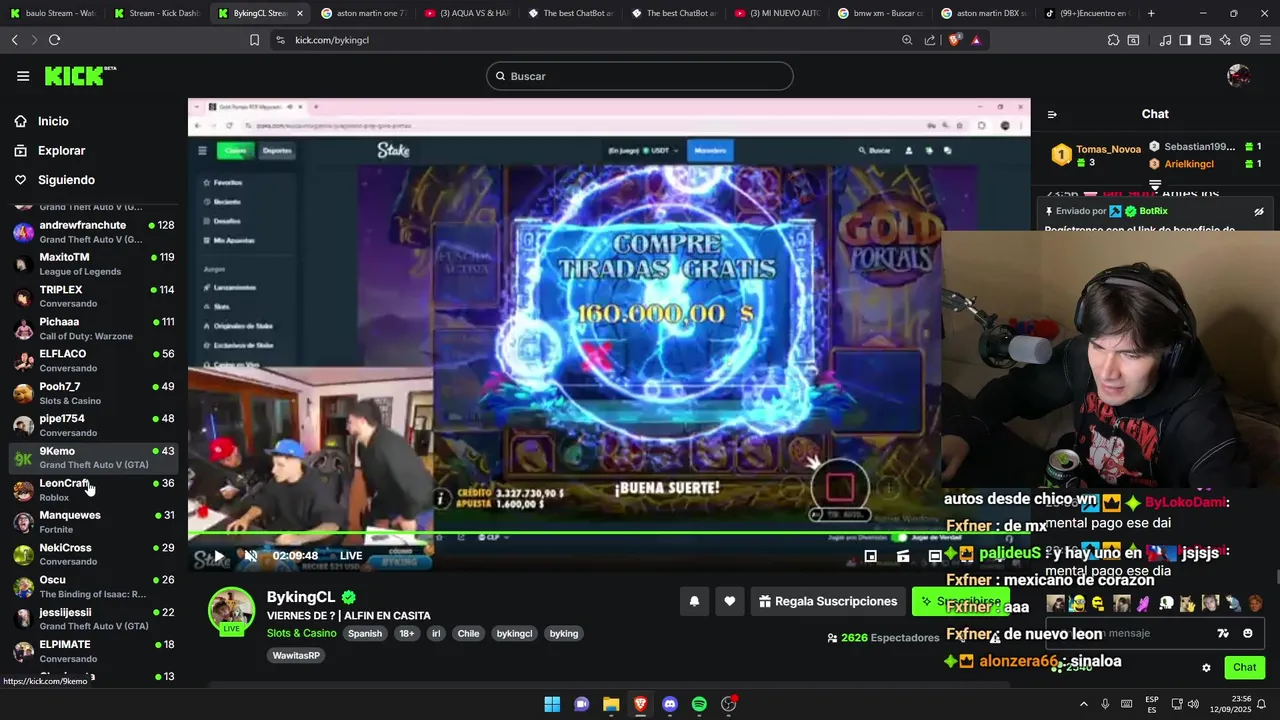
Task: Open the Kick hamburger menu
Action: 23,76
